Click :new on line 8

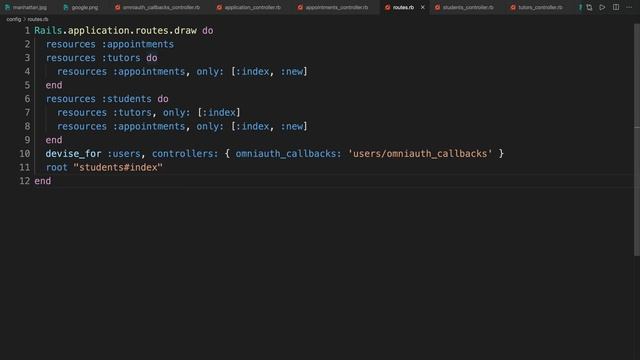click(x=292, y=126)
